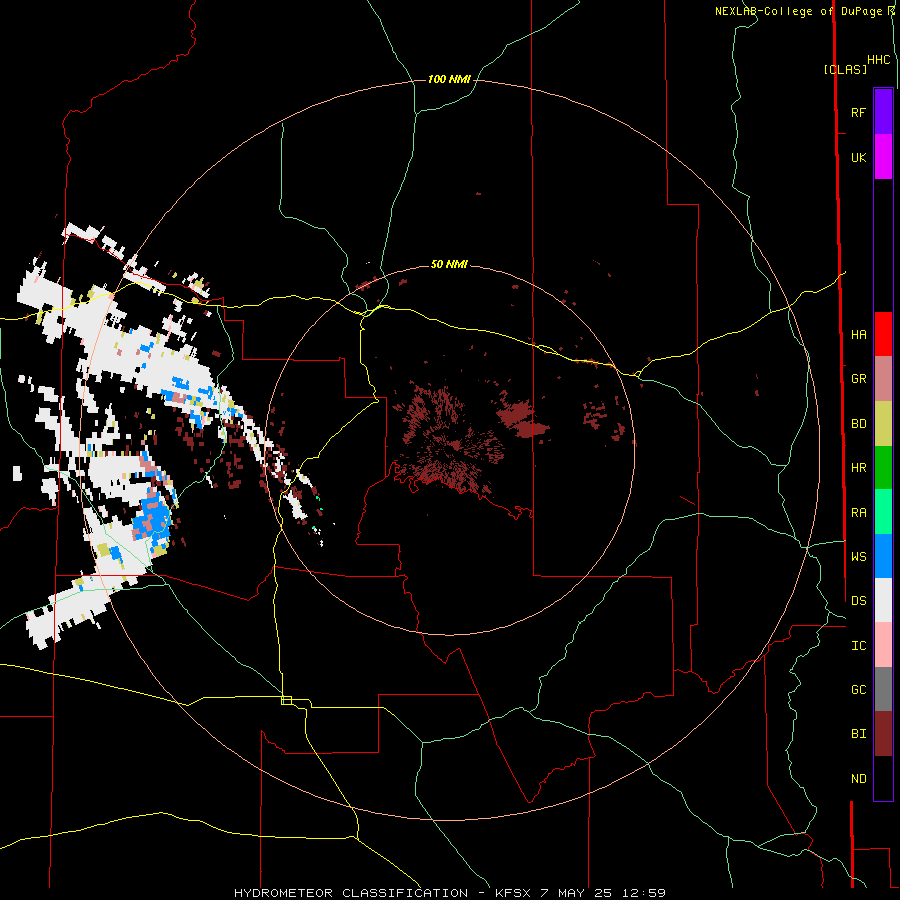The height and width of the screenshot is (900, 900).
Task: Click the "ND" legend label
Action: [x=858, y=779]
